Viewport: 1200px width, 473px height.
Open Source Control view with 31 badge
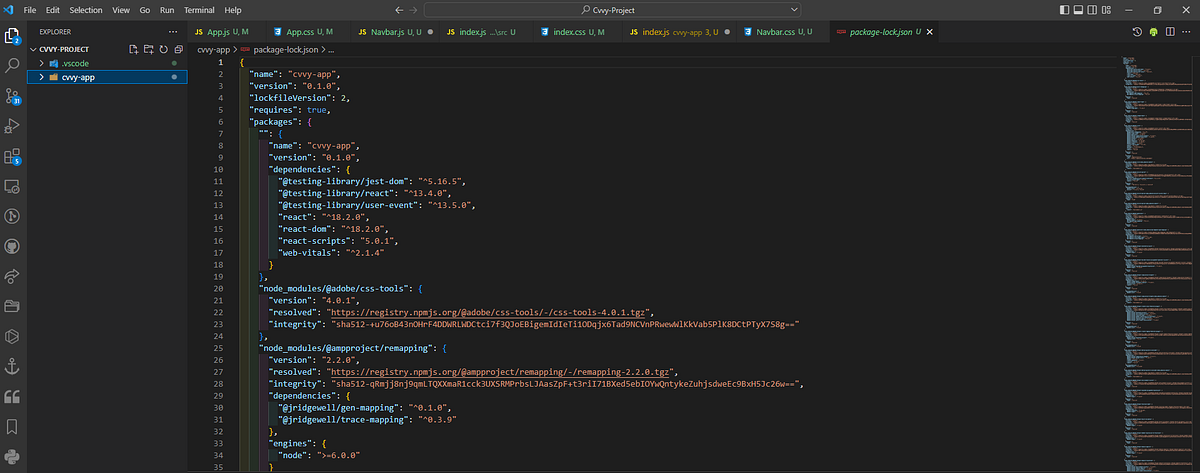point(13,96)
